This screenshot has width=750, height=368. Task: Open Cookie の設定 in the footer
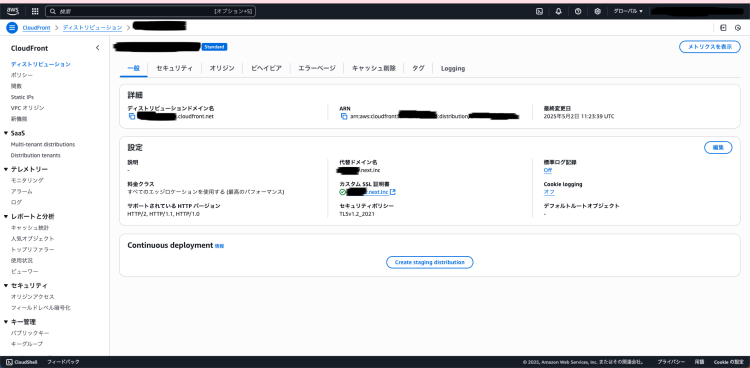728,362
